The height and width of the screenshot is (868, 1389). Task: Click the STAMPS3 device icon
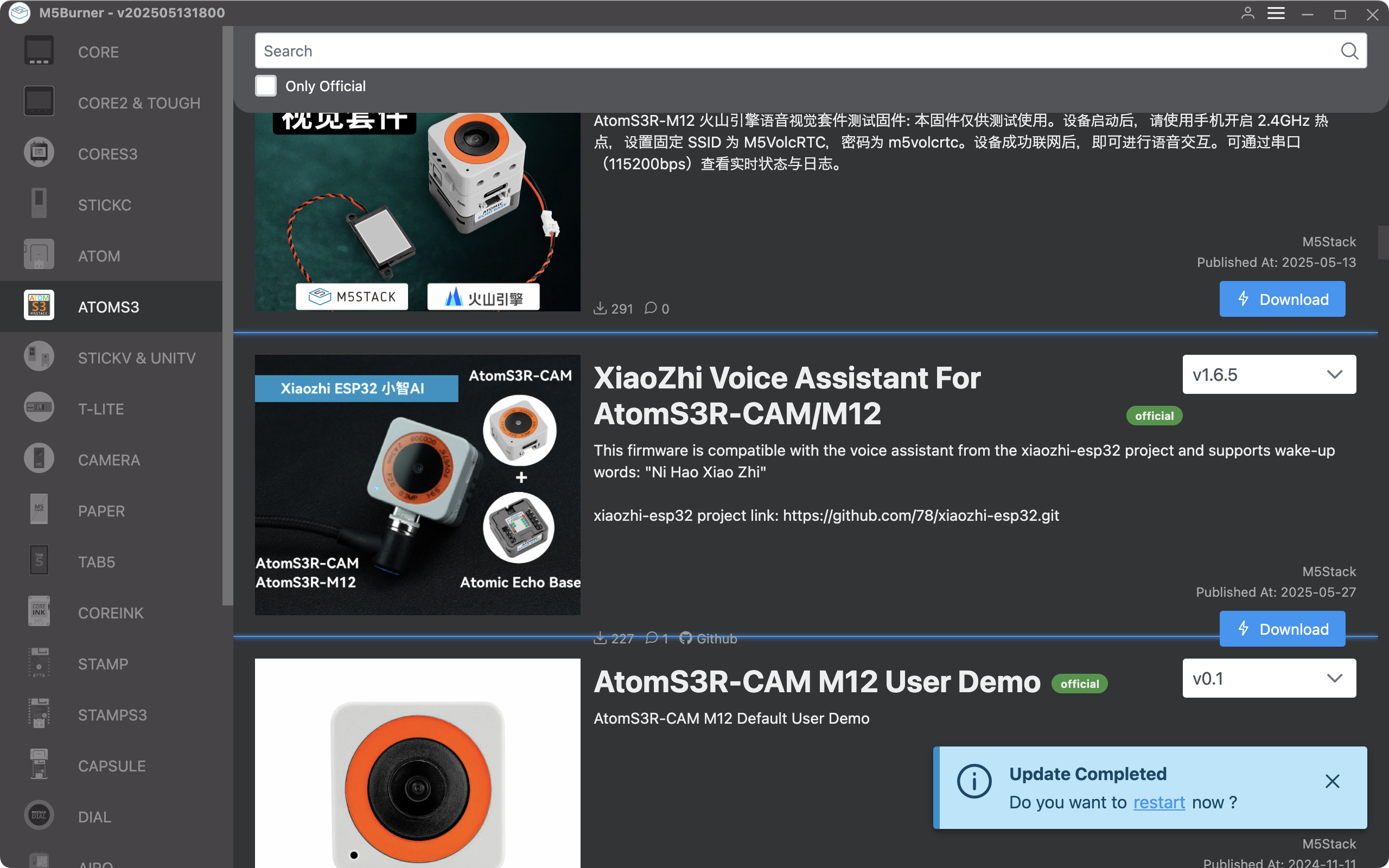(x=39, y=714)
